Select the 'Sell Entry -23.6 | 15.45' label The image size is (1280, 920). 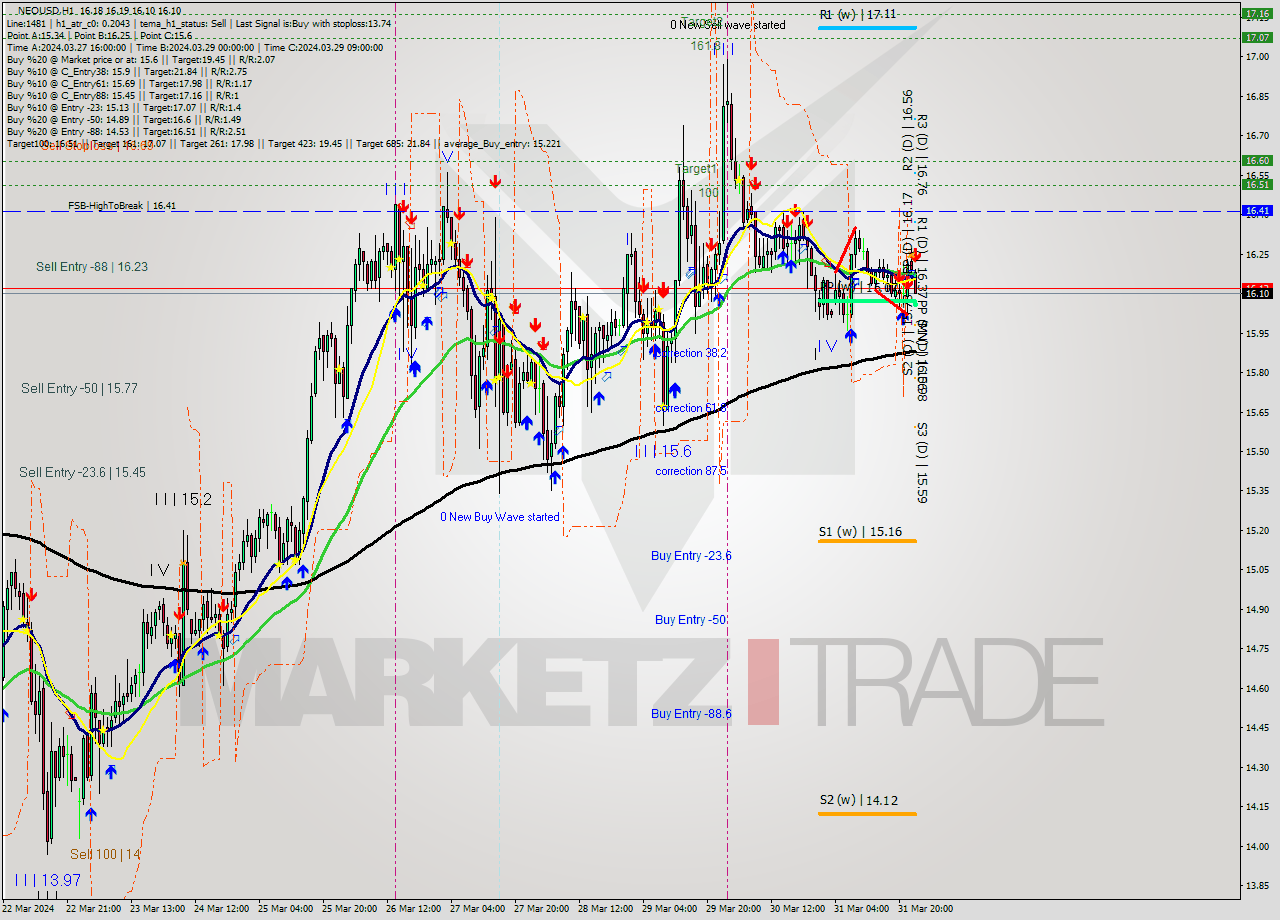(82, 472)
